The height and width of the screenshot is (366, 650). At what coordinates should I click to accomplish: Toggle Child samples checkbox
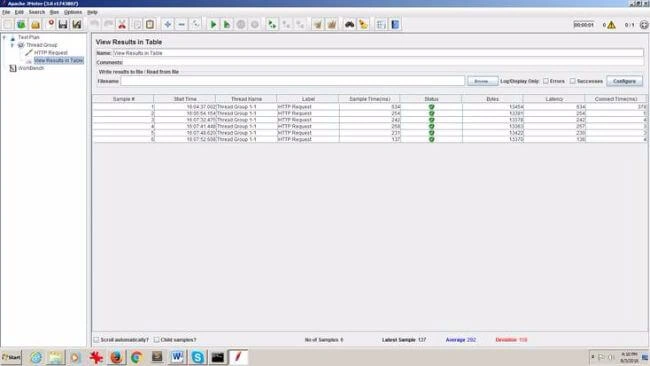pos(157,339)
